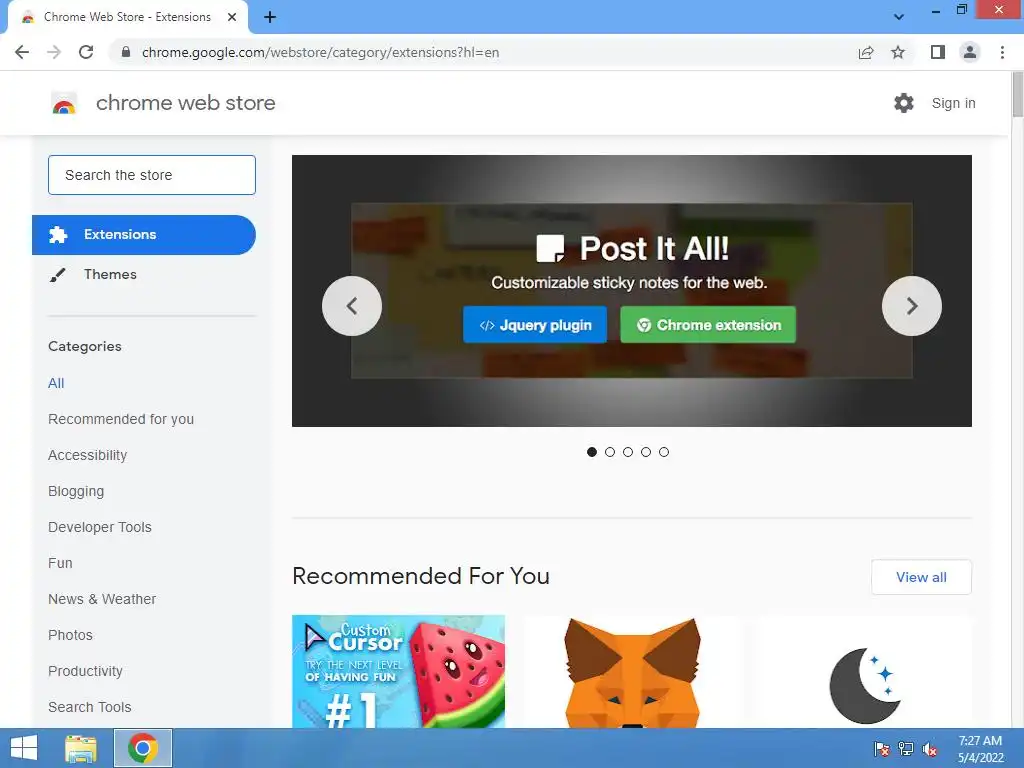Click the Extensions puzzle piece icon

click(x=58, y=234)
